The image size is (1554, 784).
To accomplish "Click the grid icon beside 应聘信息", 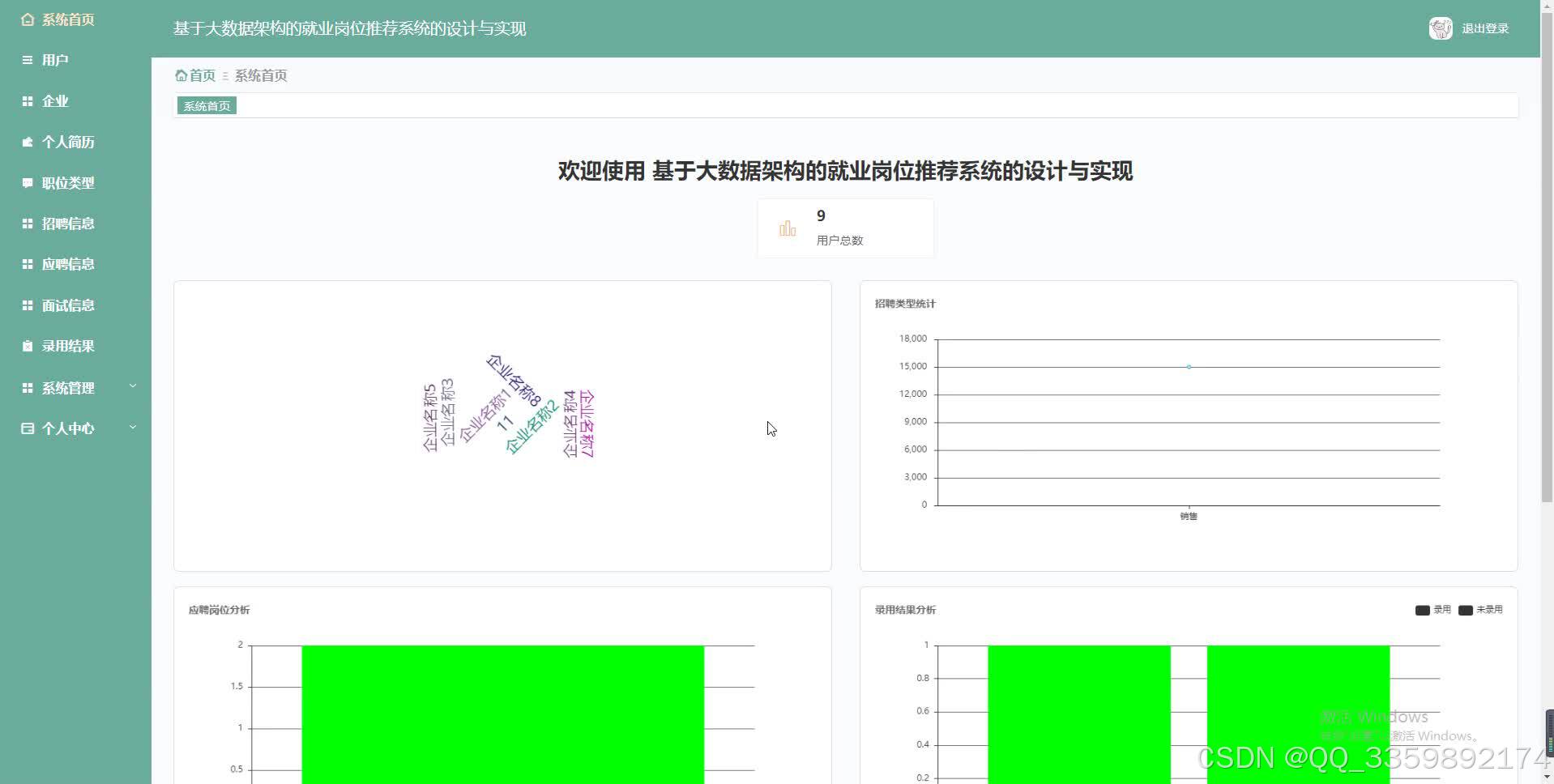I will pyautogui.click(x=28, y=264).
